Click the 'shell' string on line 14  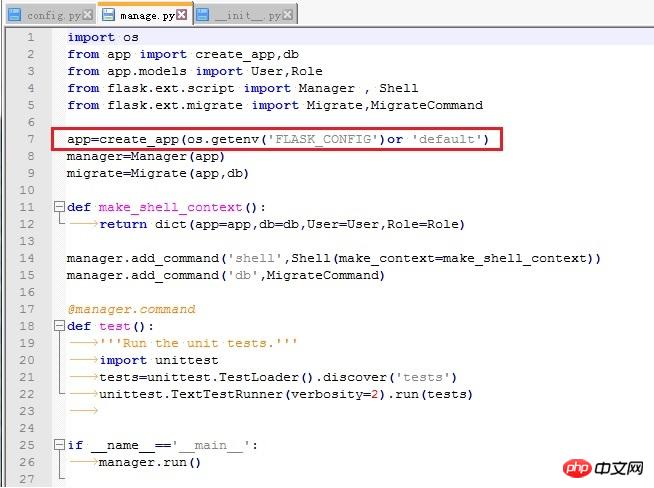255,259
